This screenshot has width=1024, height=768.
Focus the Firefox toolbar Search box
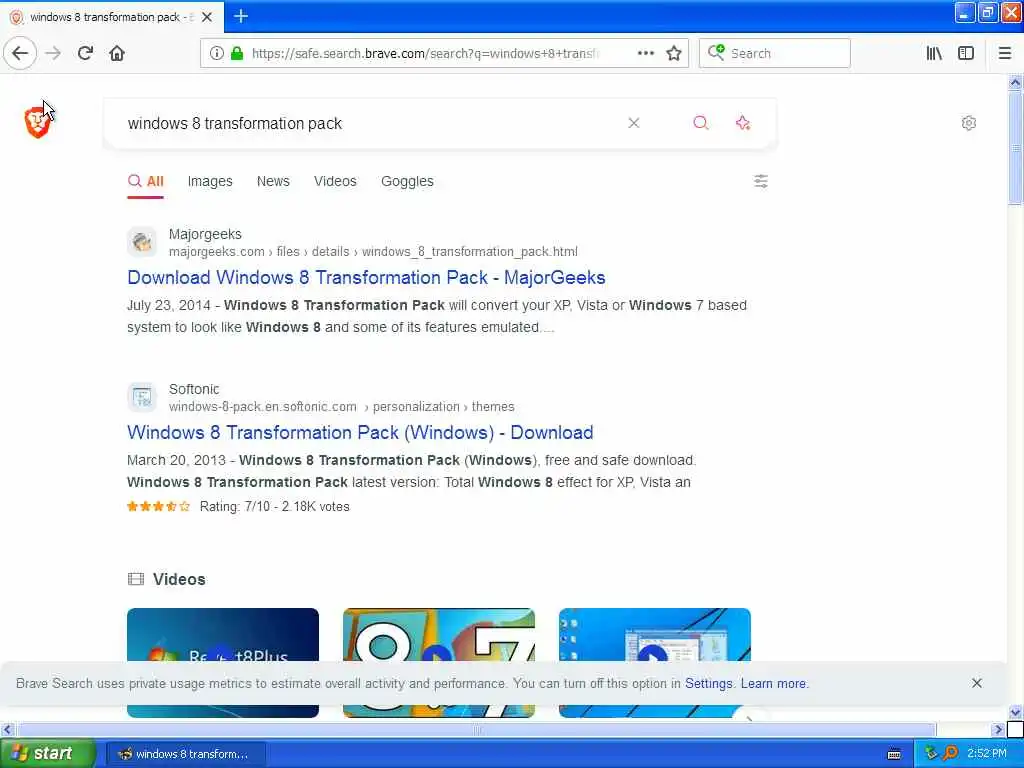775,53
